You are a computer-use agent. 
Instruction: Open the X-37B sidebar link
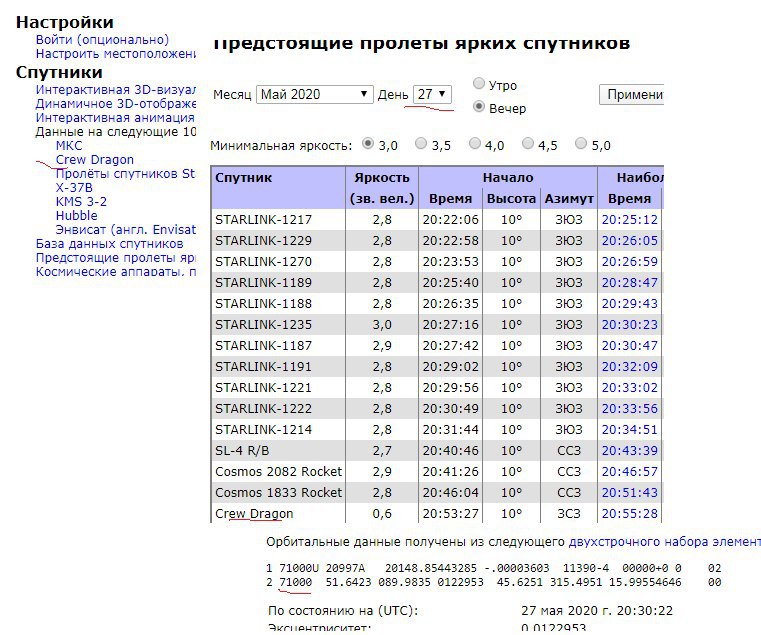tap(74, 187)
